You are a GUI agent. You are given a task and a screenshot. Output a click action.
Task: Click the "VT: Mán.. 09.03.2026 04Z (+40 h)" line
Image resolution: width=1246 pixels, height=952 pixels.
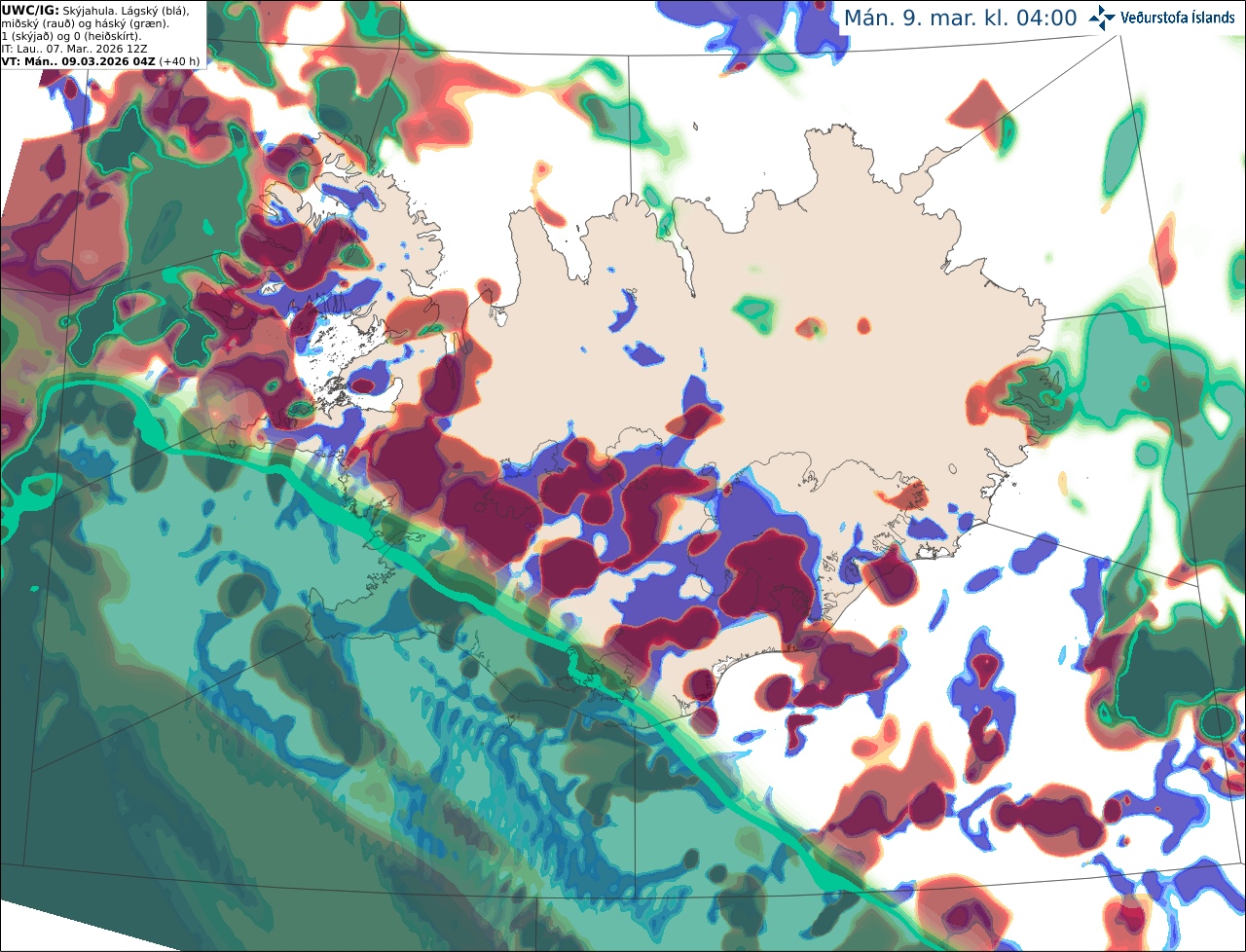pyautogui.click(x=100, y=60)
